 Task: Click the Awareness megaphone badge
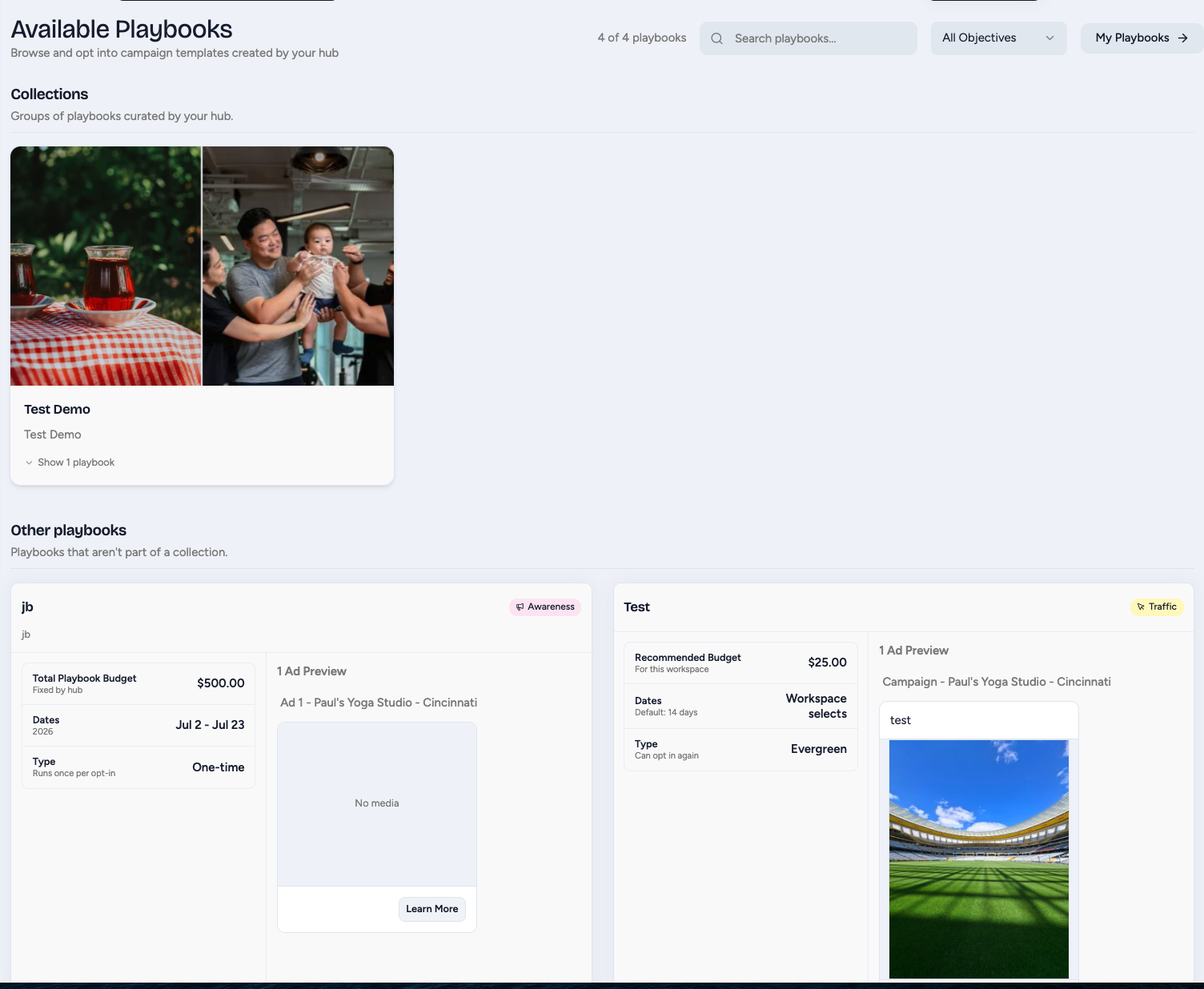tap(545, 607)
